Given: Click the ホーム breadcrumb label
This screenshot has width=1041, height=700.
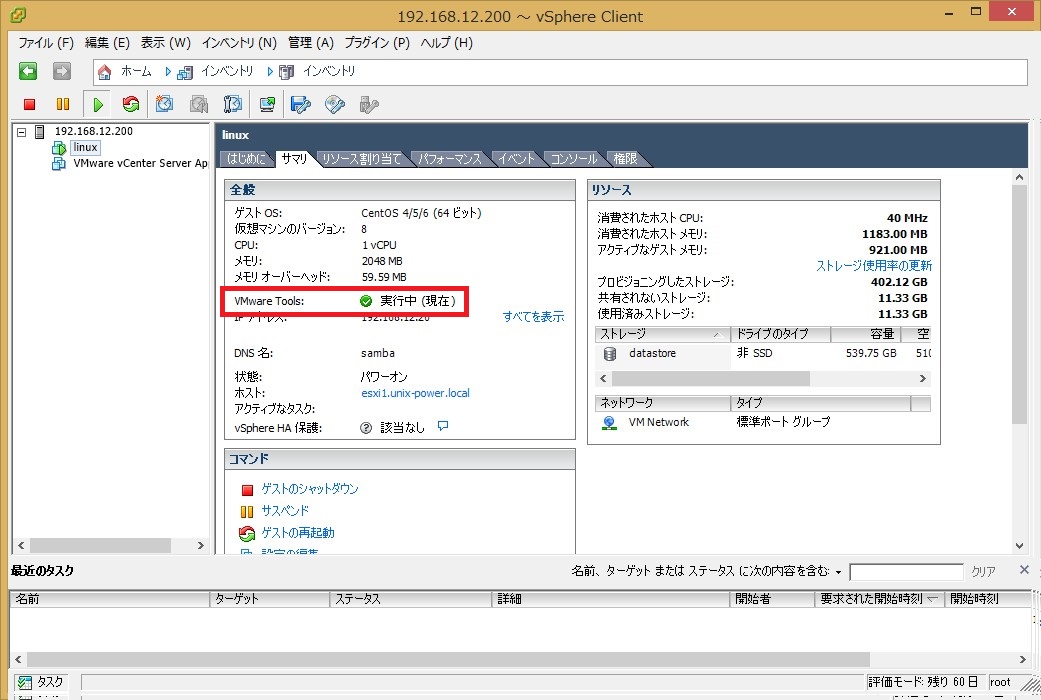Looking at the screenshot, I should click(136, 72).
